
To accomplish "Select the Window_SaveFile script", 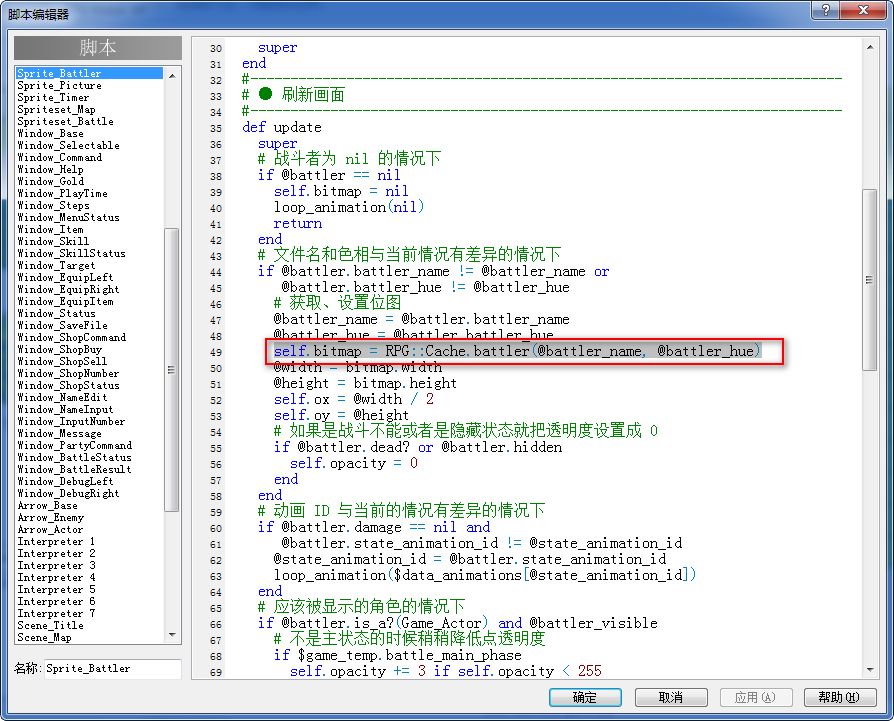I will tap(62, 325).
